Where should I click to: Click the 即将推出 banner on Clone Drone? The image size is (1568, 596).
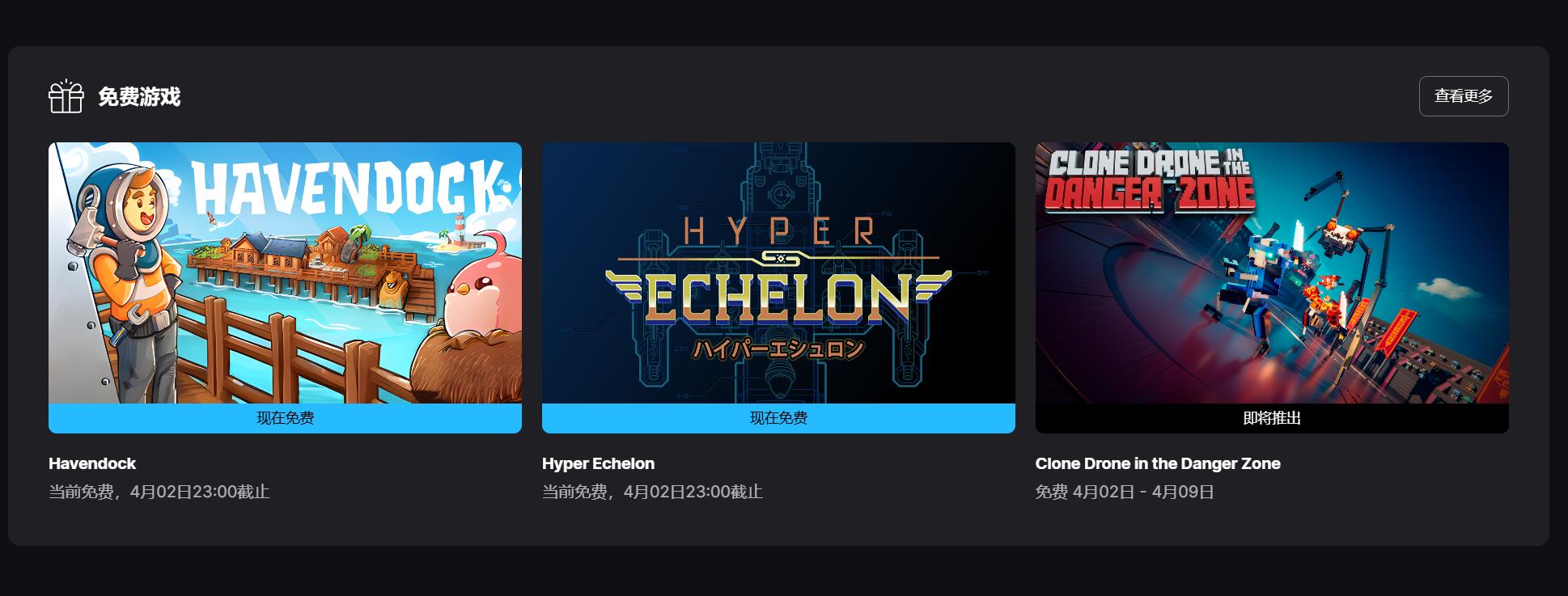click(x=1272, y=418)
